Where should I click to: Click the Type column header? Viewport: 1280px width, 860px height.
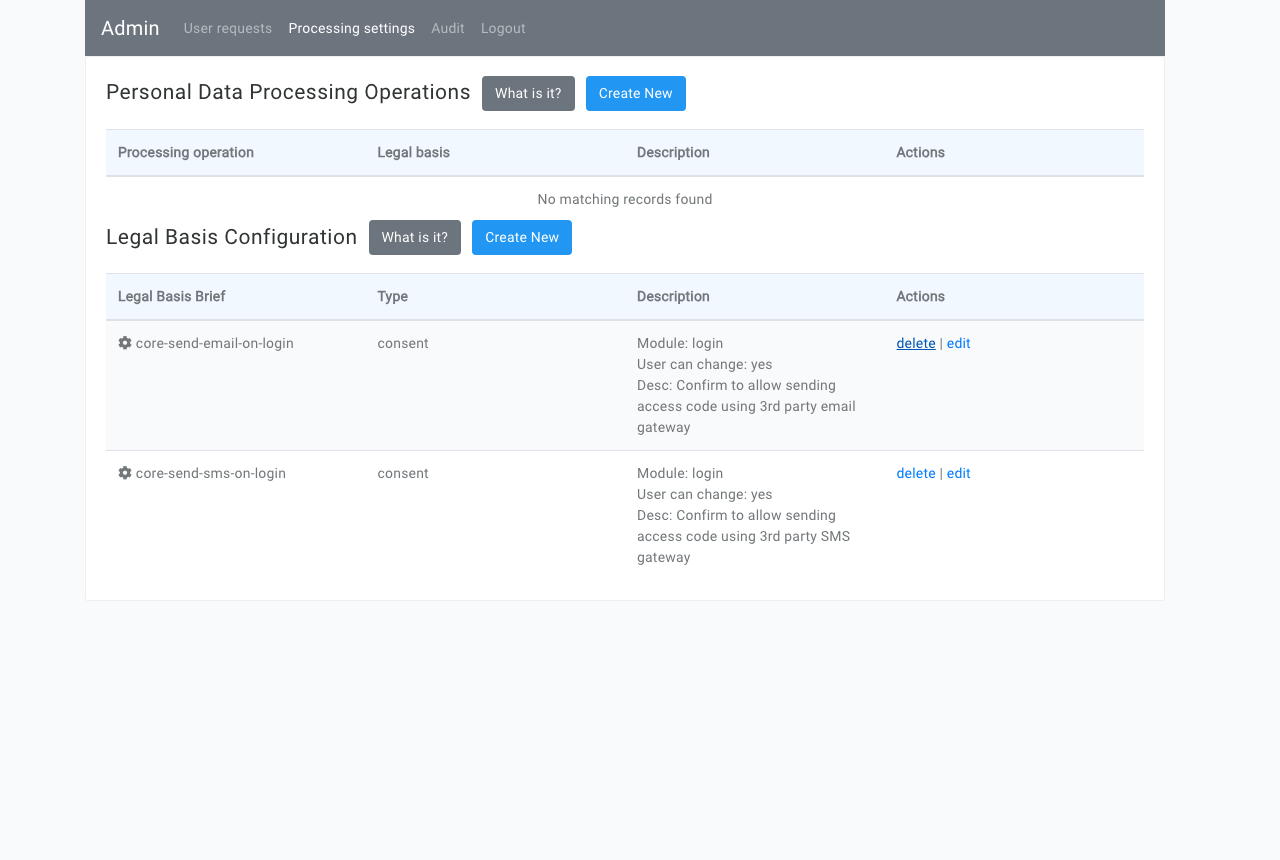(495, 297)
